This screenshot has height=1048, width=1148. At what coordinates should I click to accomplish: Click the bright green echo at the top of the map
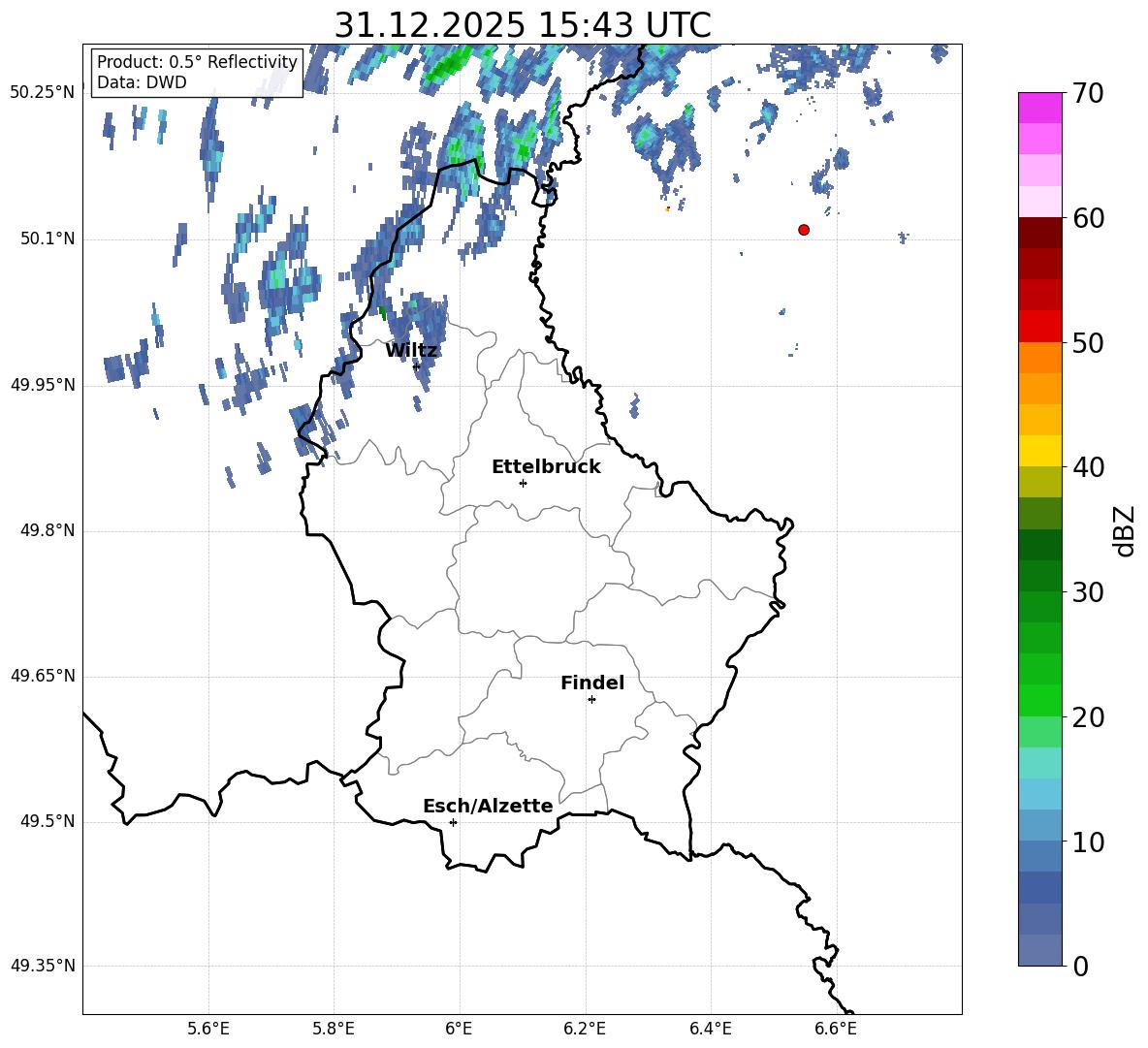(447, 66)
